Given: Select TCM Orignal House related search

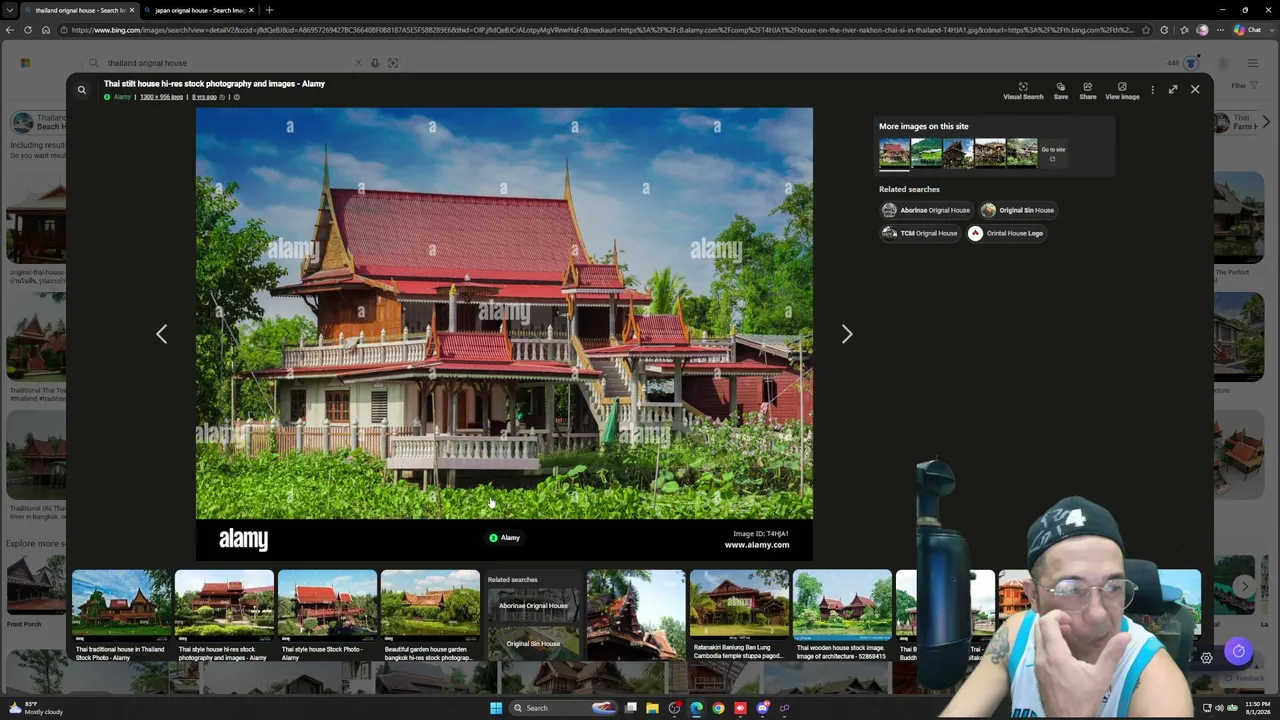Looking at the screenshot, I should (919, 233).
